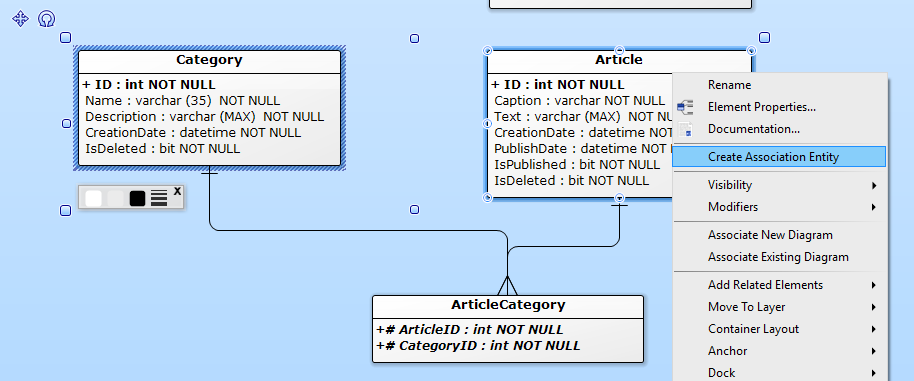Viewport: 914px width, 381px height.
Task: Click Article's ID : int NOT NULL column
Action: point(558,85)
